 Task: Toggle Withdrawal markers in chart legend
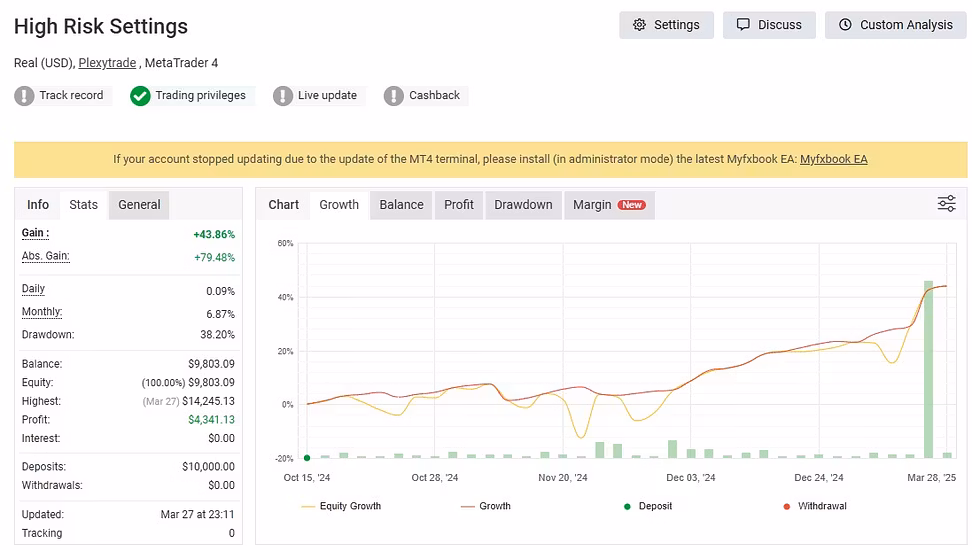coord(813,506)
